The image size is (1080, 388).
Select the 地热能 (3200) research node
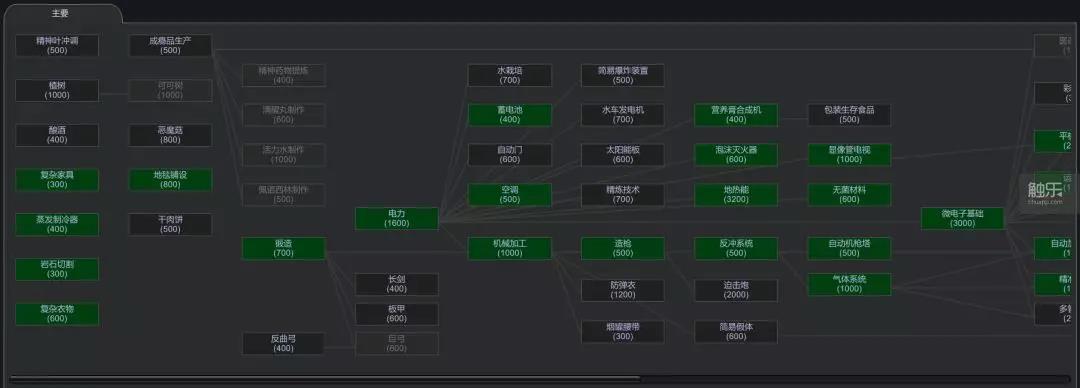(x=736, y=194)
